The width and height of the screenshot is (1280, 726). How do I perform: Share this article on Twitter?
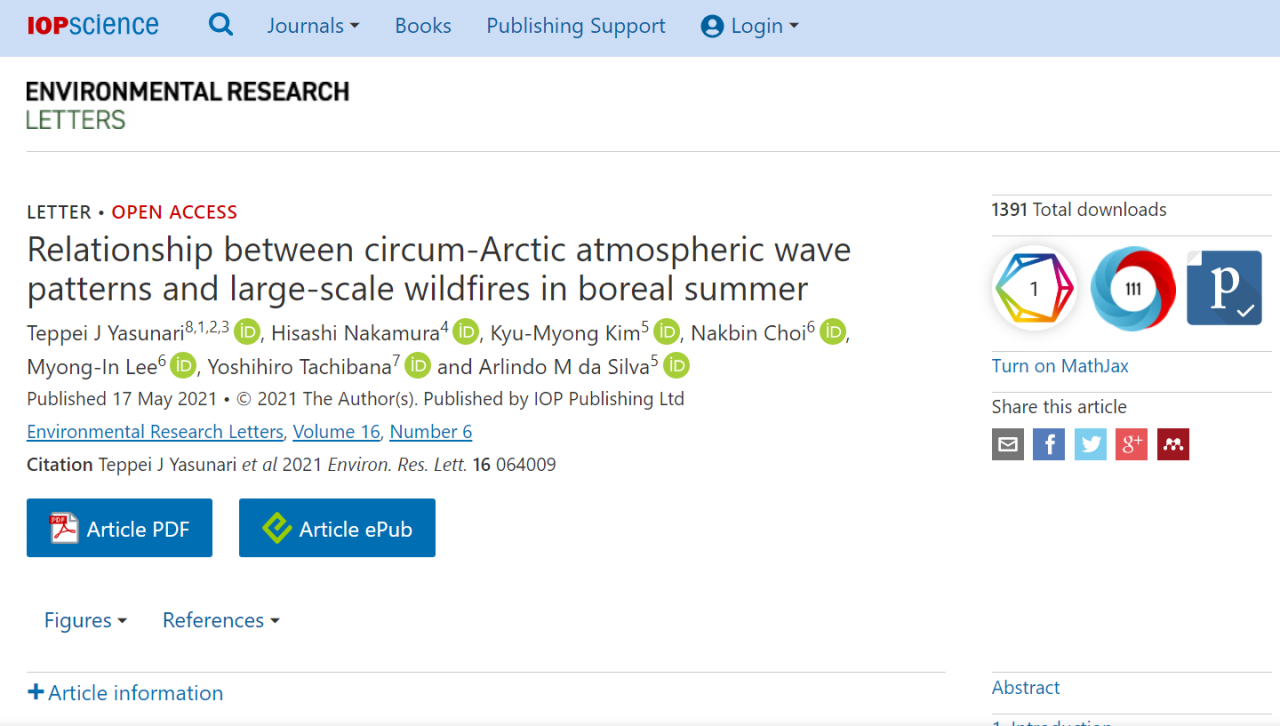pyautogui.click(x=1091, y=444)
